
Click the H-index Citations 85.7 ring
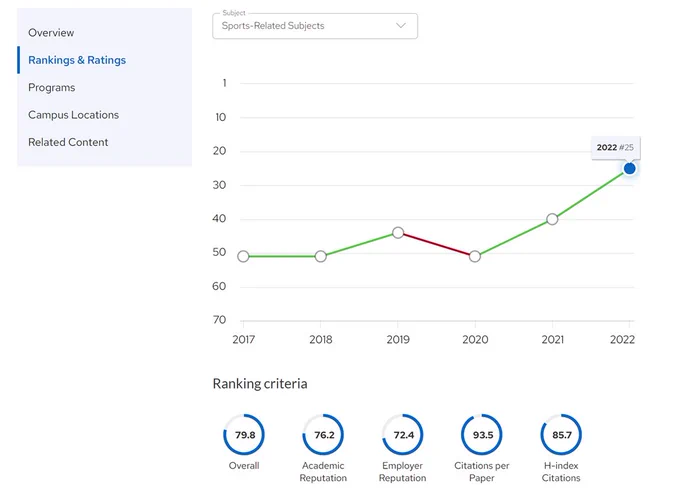561,435
